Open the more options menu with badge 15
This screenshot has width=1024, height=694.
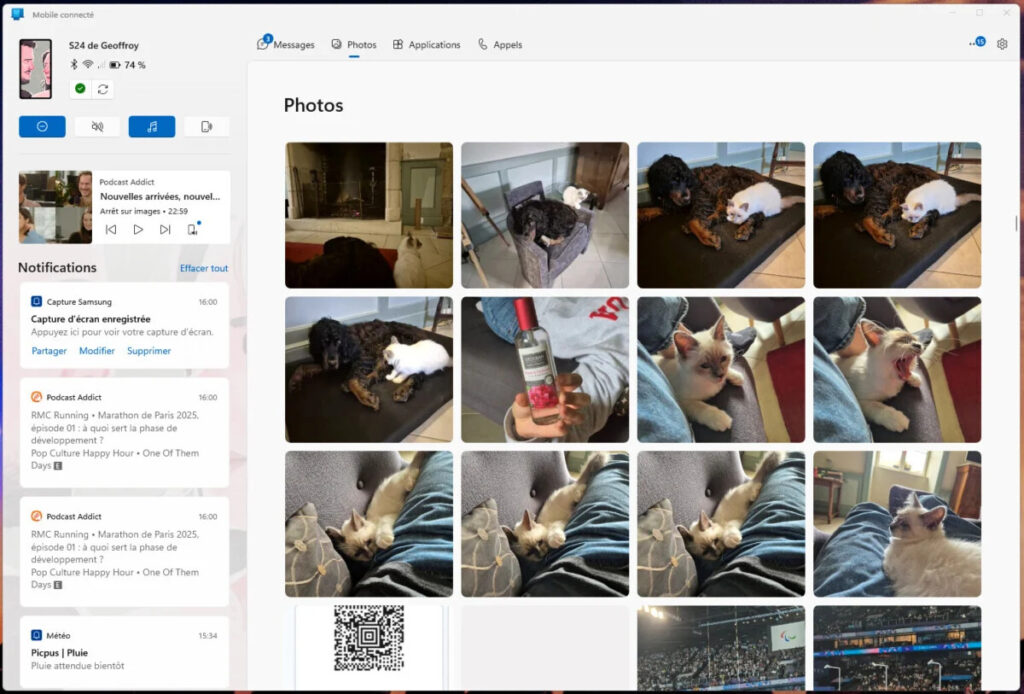[976, 44]
